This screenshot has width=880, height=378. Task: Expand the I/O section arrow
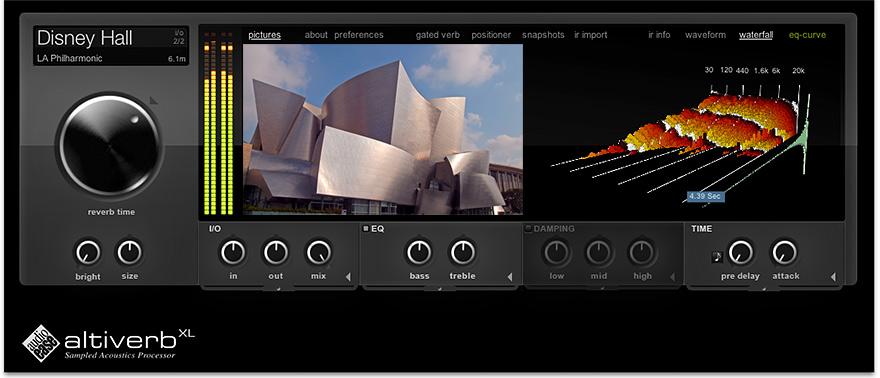coord(348,277)
